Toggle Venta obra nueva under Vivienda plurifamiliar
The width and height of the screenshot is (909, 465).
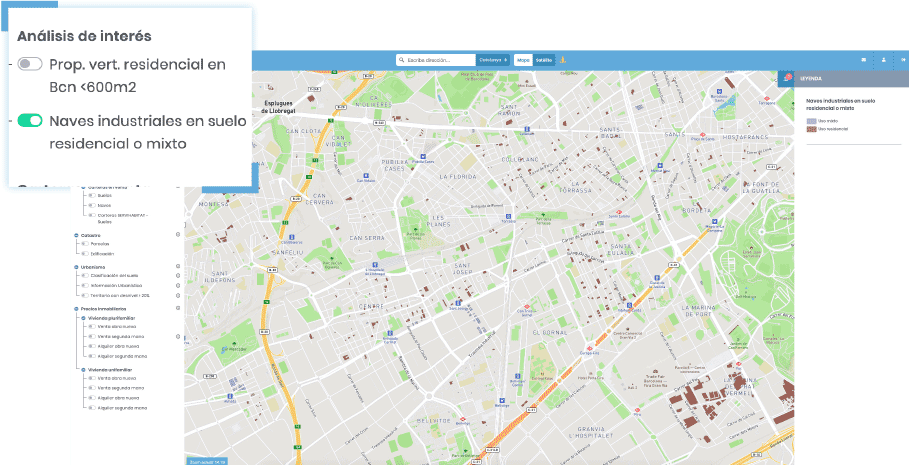[92, 327]
